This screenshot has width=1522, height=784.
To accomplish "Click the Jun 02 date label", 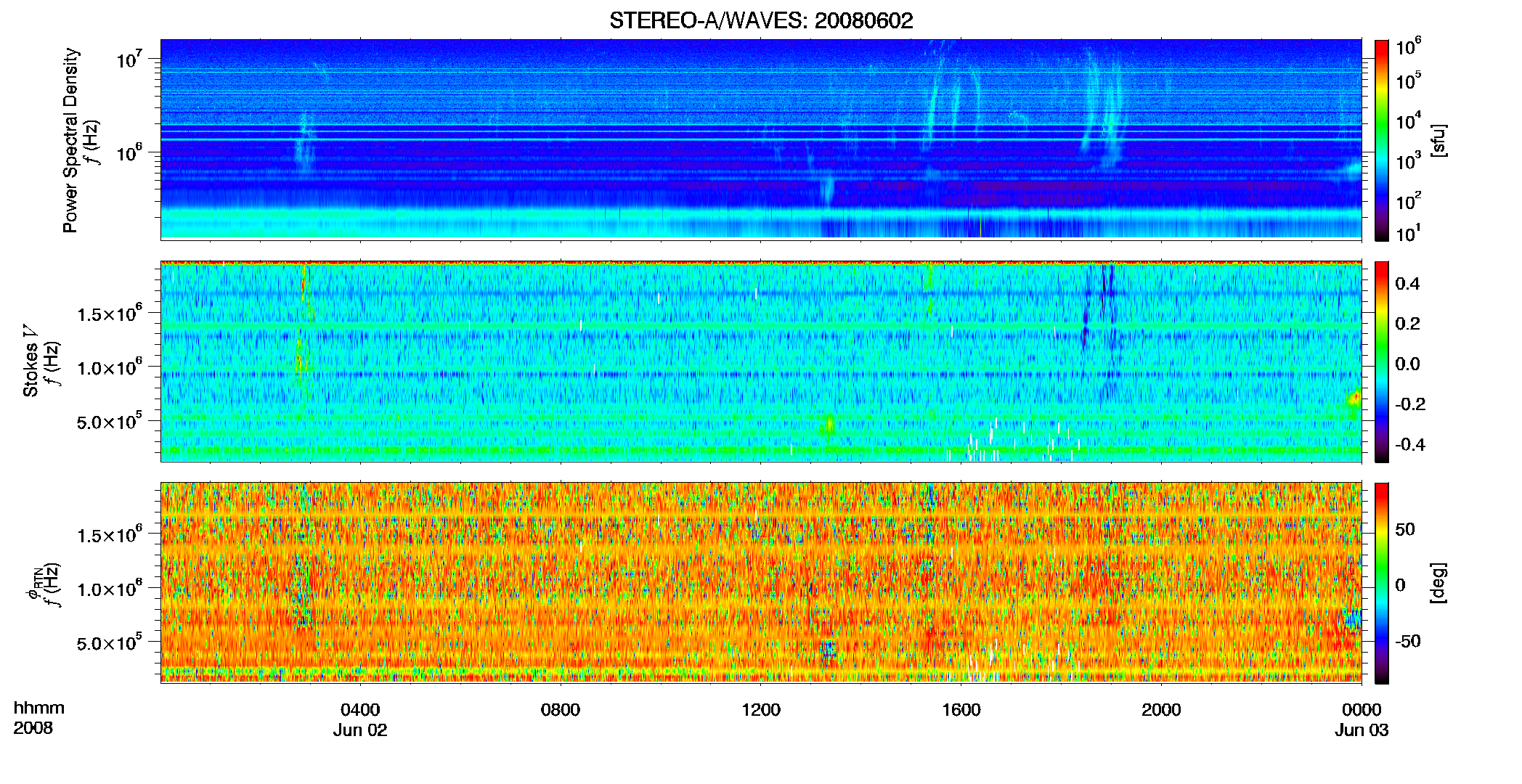I will coord(360,730).
